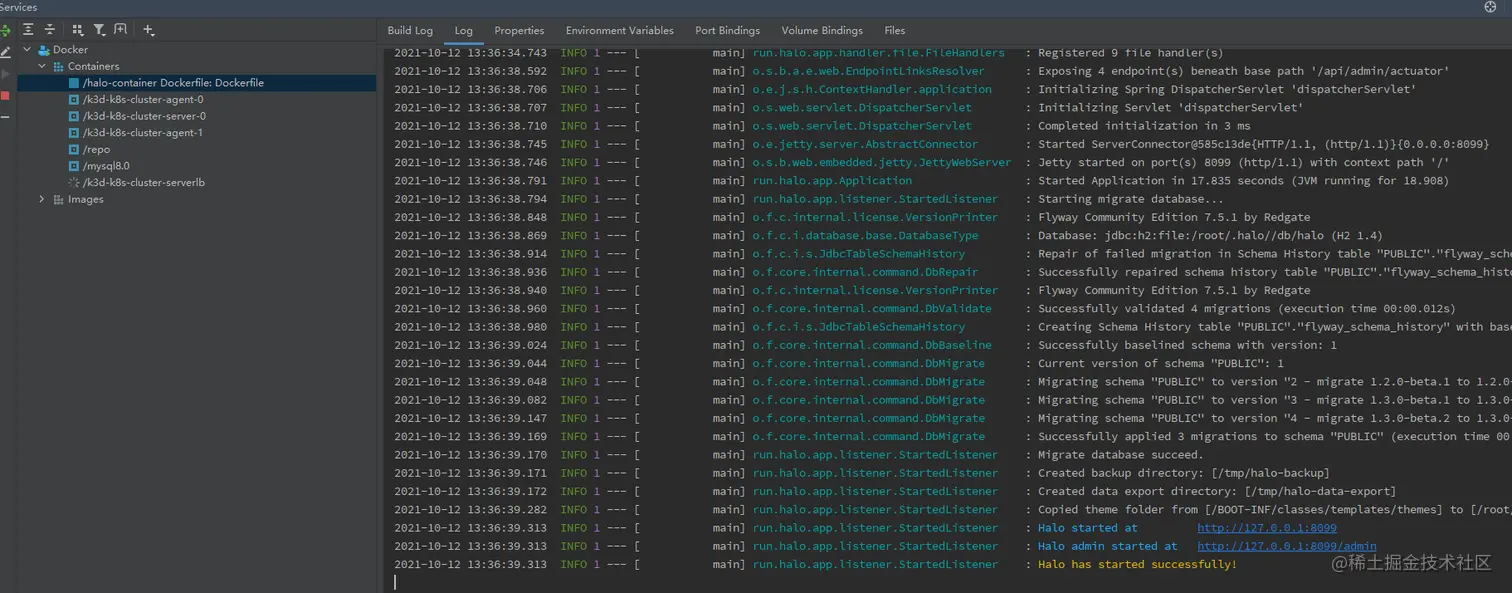Click 'o.f.c.i.database.base.DatabaseType' logger name
Screen dimensions: 1512x593
(865, 236)
